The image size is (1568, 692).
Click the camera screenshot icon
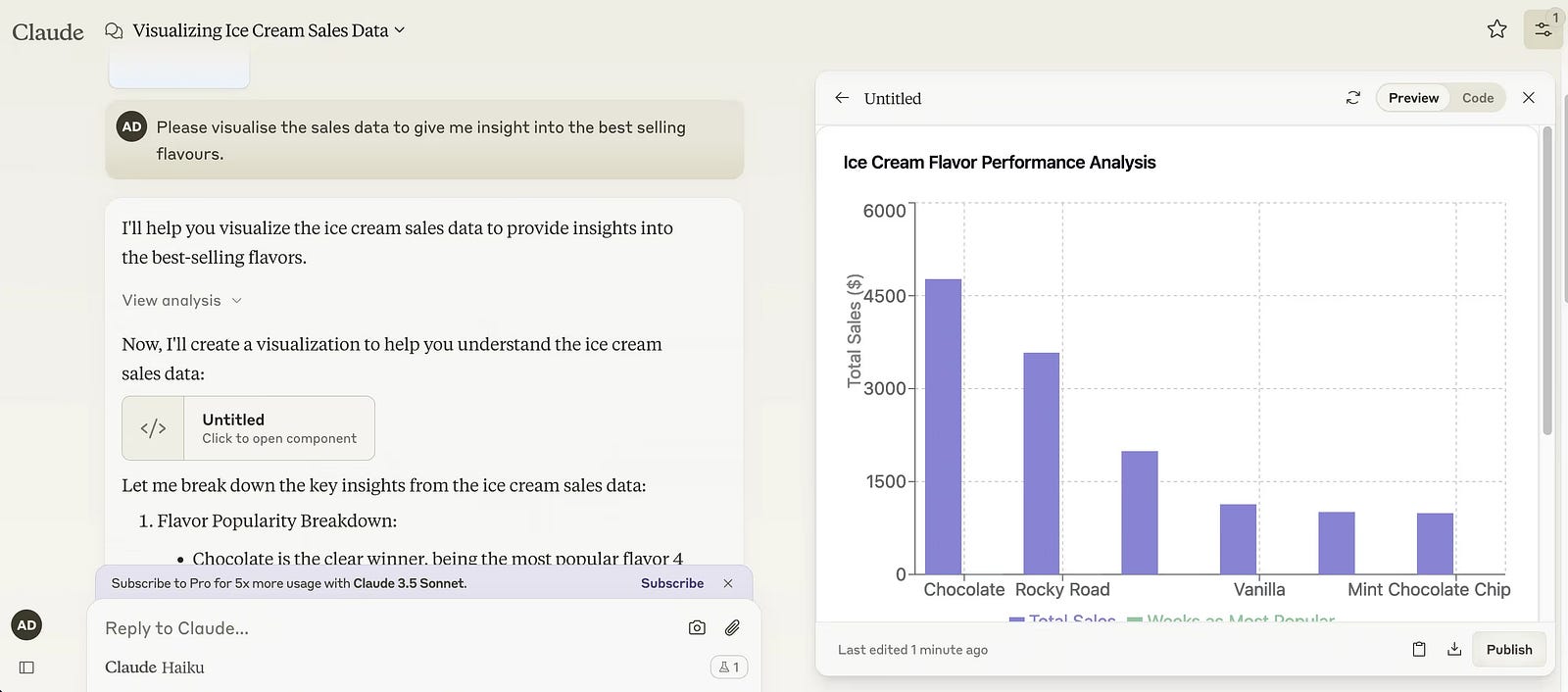point(697,627)
